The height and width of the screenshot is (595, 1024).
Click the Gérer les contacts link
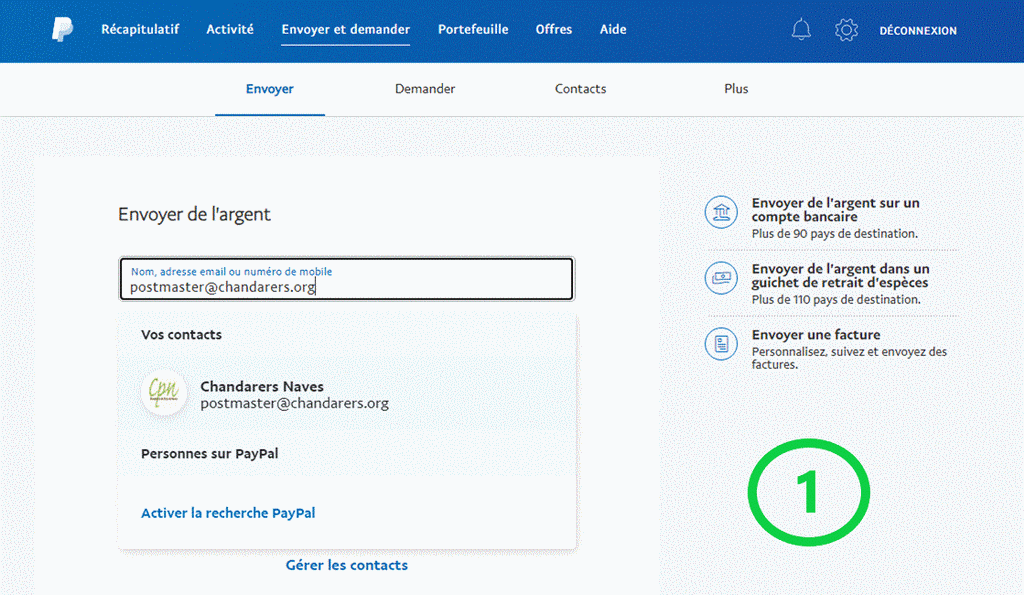[347, 565]
